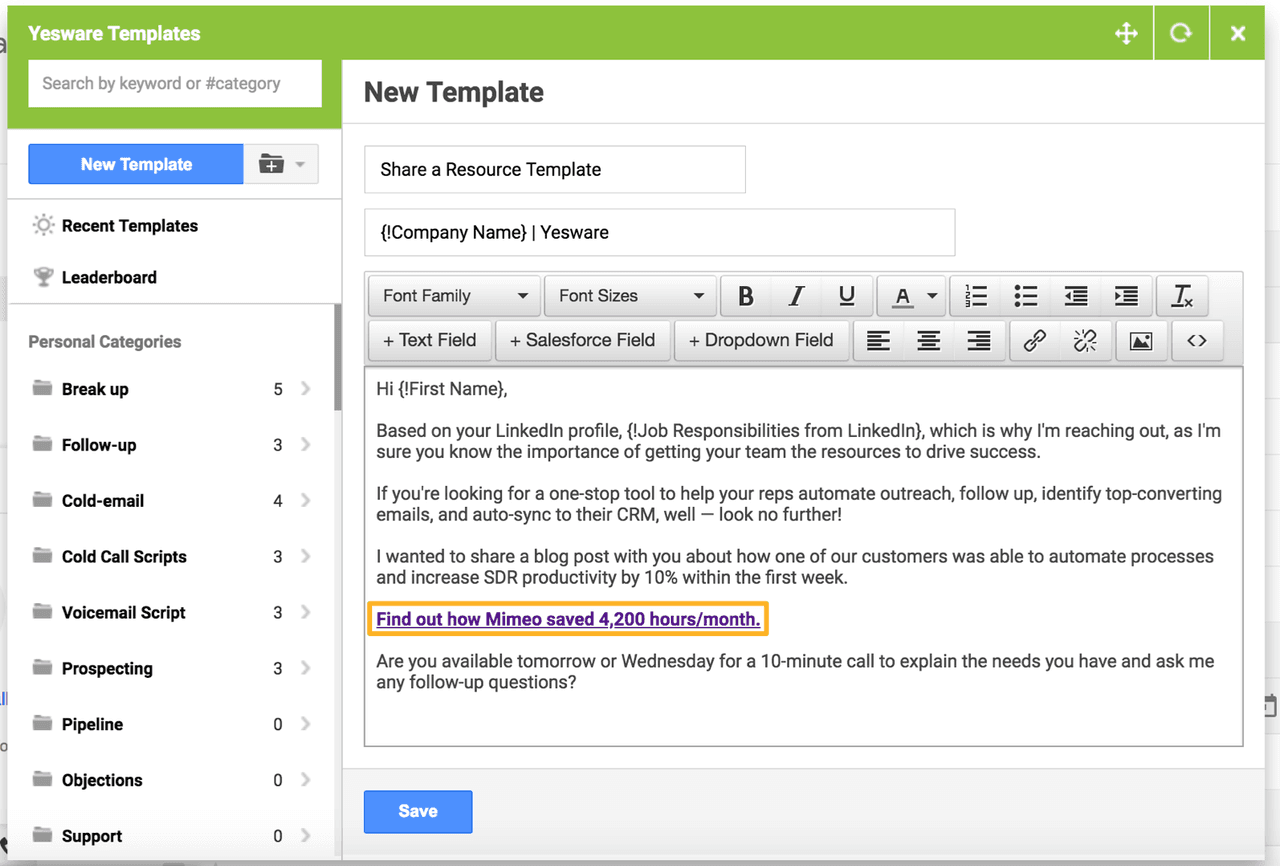1280x866 pixels.
Task: Open the source code view
Action: point(1197,341)
